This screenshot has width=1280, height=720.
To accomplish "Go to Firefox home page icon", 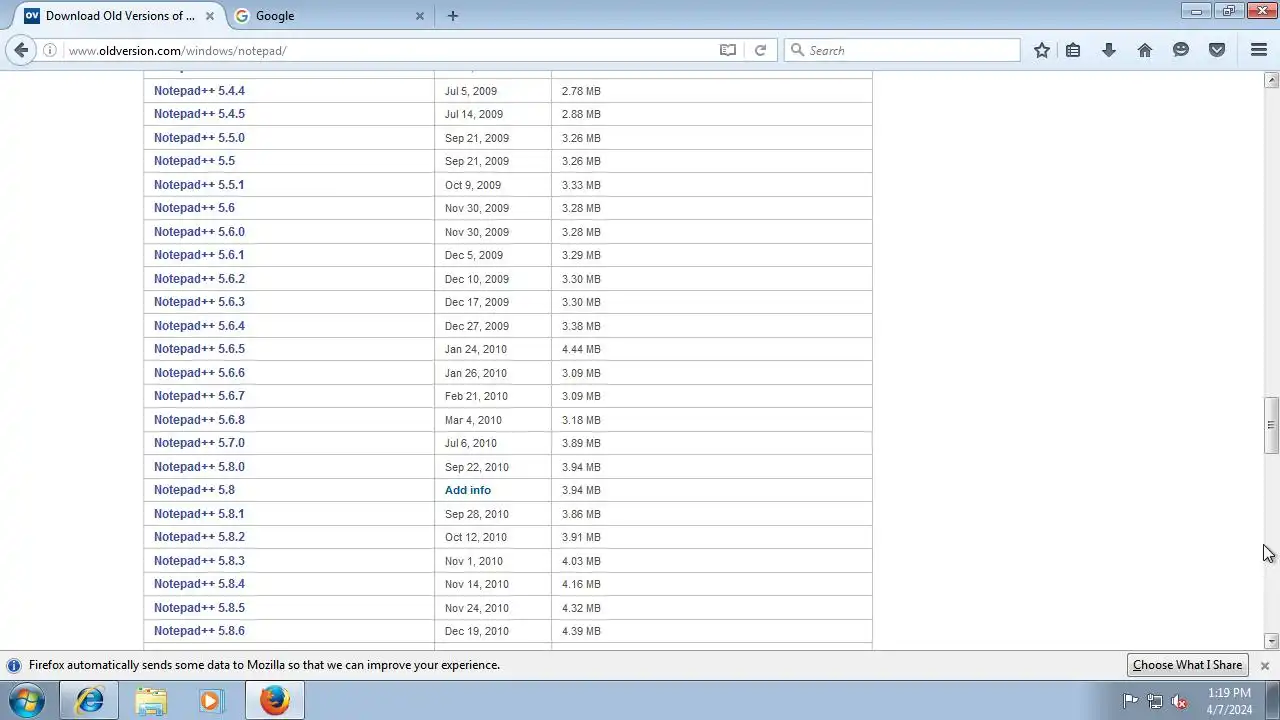I will pos(1145,50).
